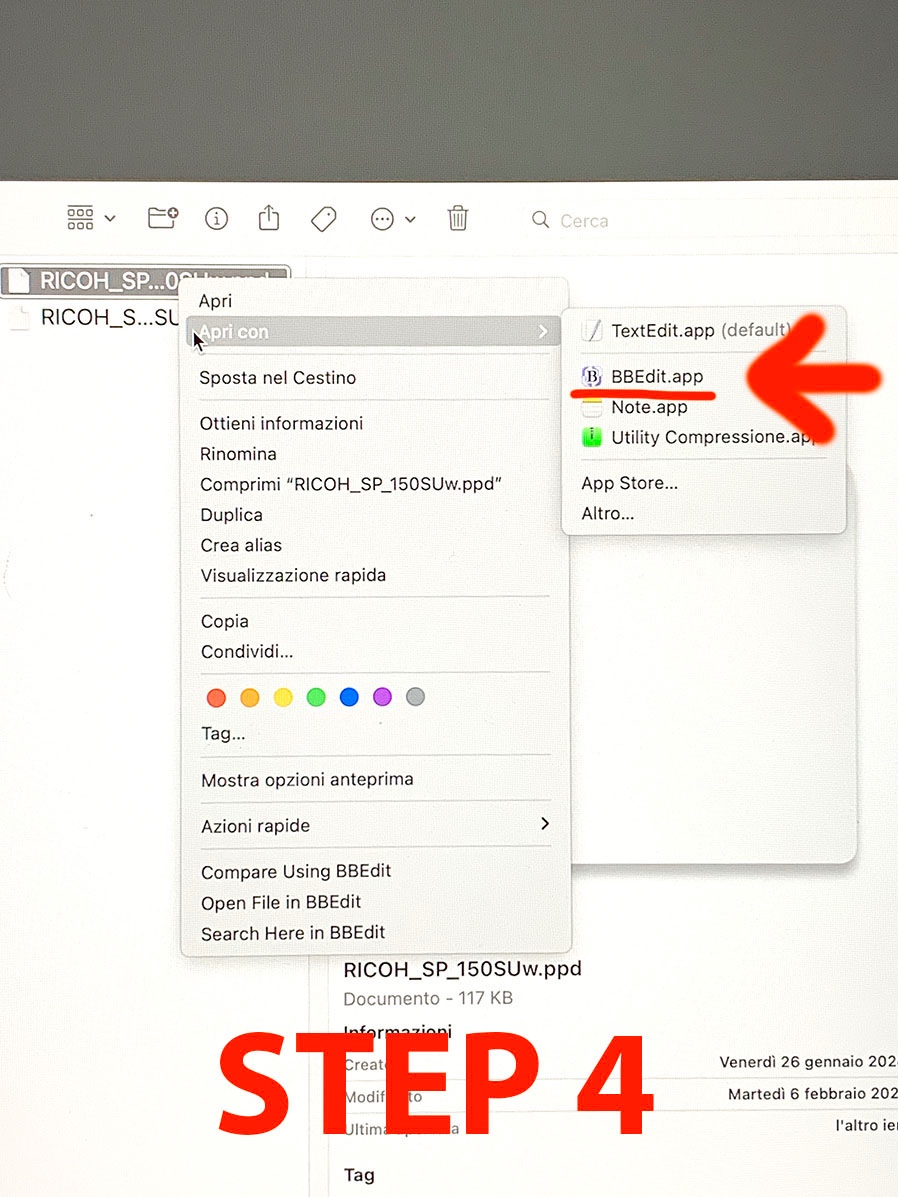Screen dimensions: 898x1197
Task: Choose Visualizzazione rapida
Action: pos(293,575)
